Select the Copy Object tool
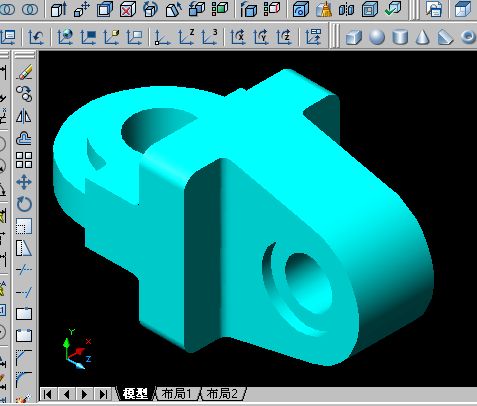 pyautogui.click(x=24, y=94)
